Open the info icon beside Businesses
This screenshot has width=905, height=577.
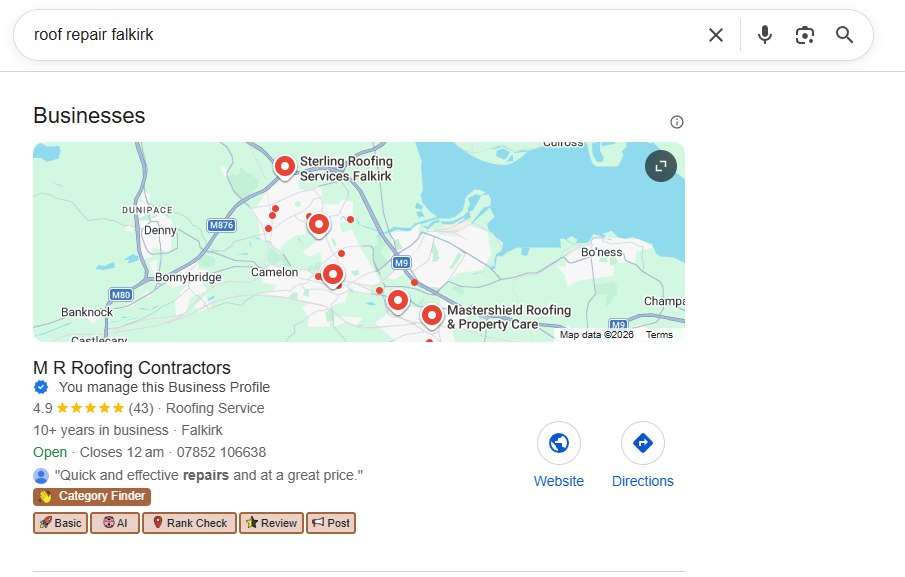click(x=676, y=121)
